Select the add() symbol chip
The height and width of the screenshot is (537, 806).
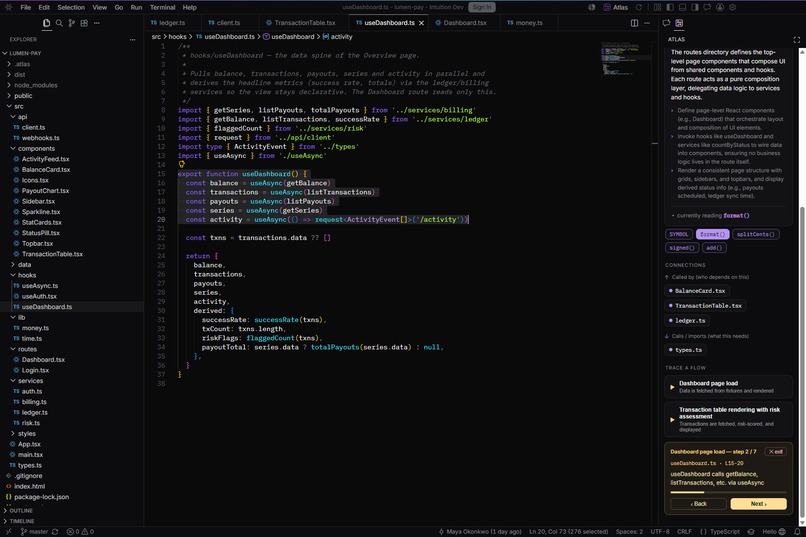point(714,248)
